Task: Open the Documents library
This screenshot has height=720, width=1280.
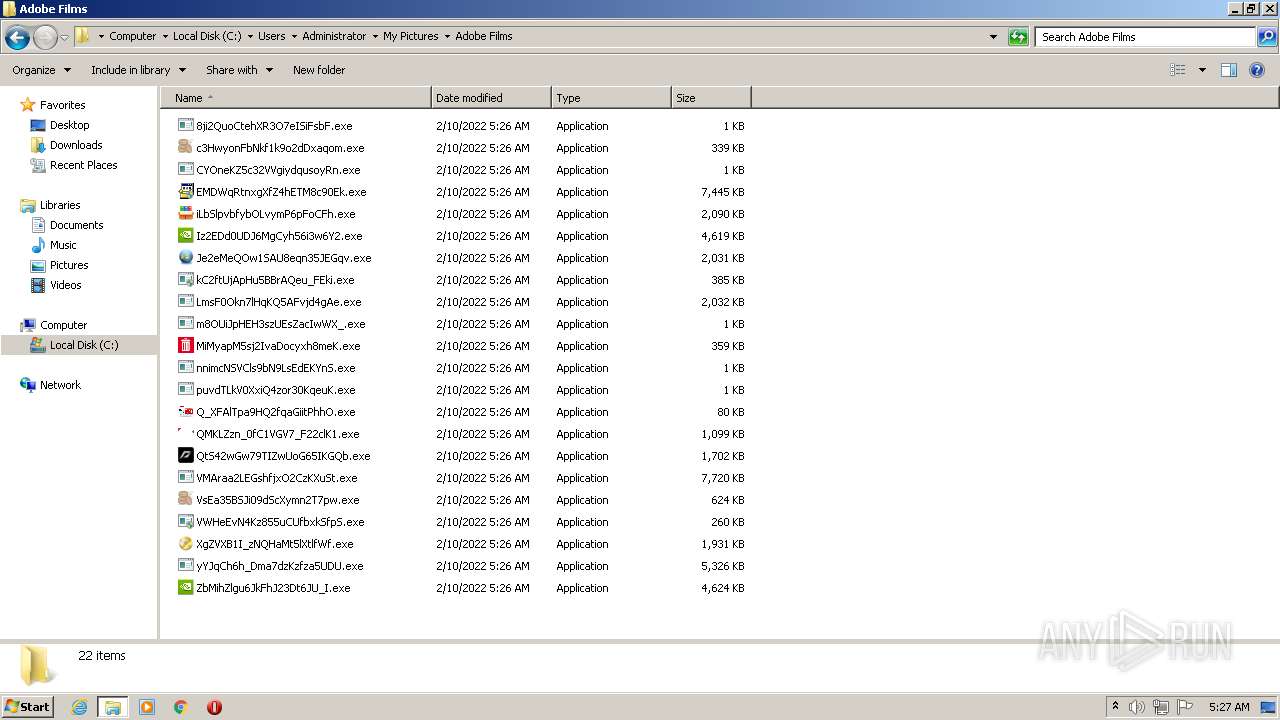Action: click(x=76, y=225)
